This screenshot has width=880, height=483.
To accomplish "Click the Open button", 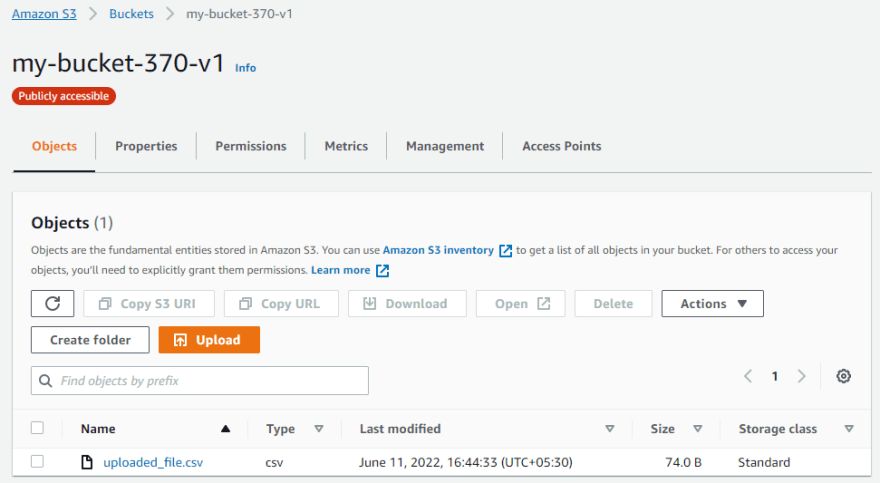I will click(520, 303).
